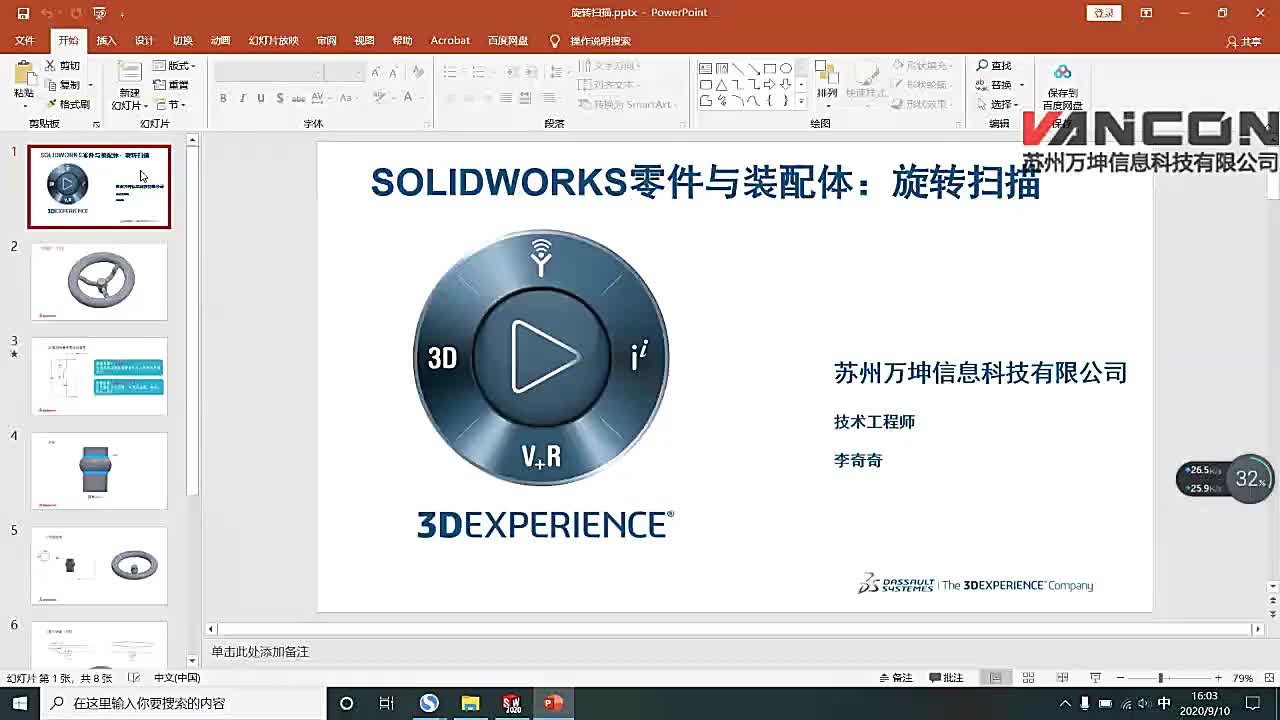
Task: Click the Copy (复制) button
Action: click(63, 85)
